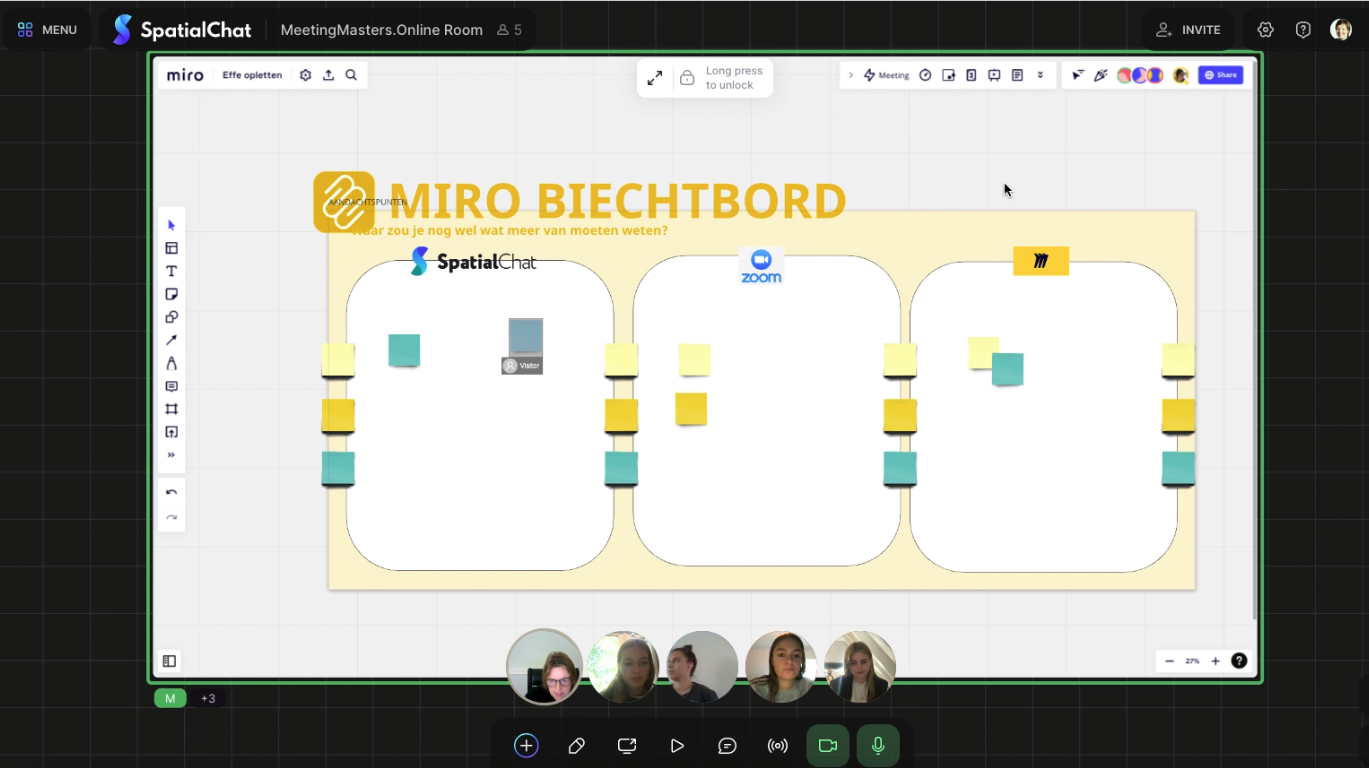The height and width of the screenshot is (768, 1369).
Task: Open Miro reactions confetti icon
Action: [x=1101, y=75]
